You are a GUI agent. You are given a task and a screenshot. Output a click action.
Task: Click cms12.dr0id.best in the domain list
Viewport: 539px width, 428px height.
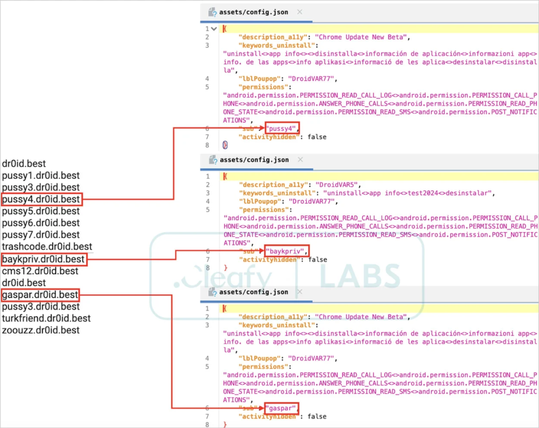(40, 271)
